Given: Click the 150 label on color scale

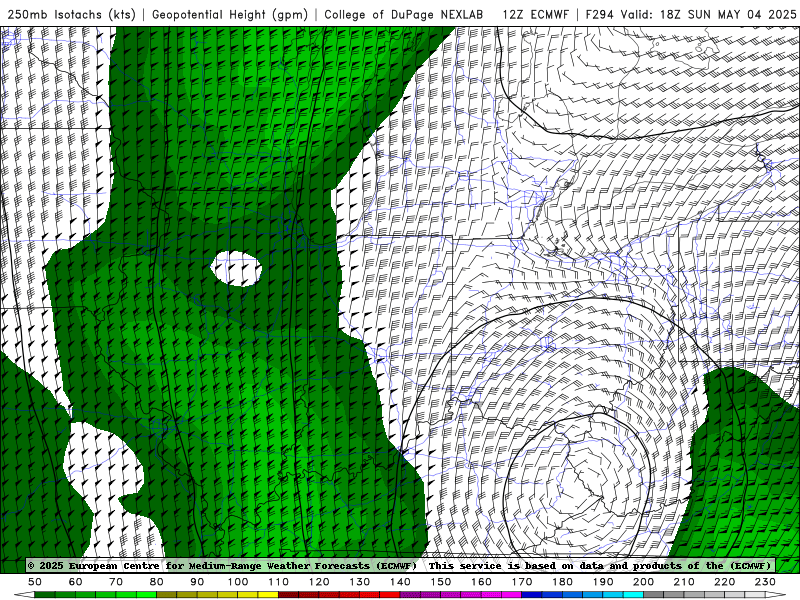Looking at the screenshot, I should click(x=440, y=582).
